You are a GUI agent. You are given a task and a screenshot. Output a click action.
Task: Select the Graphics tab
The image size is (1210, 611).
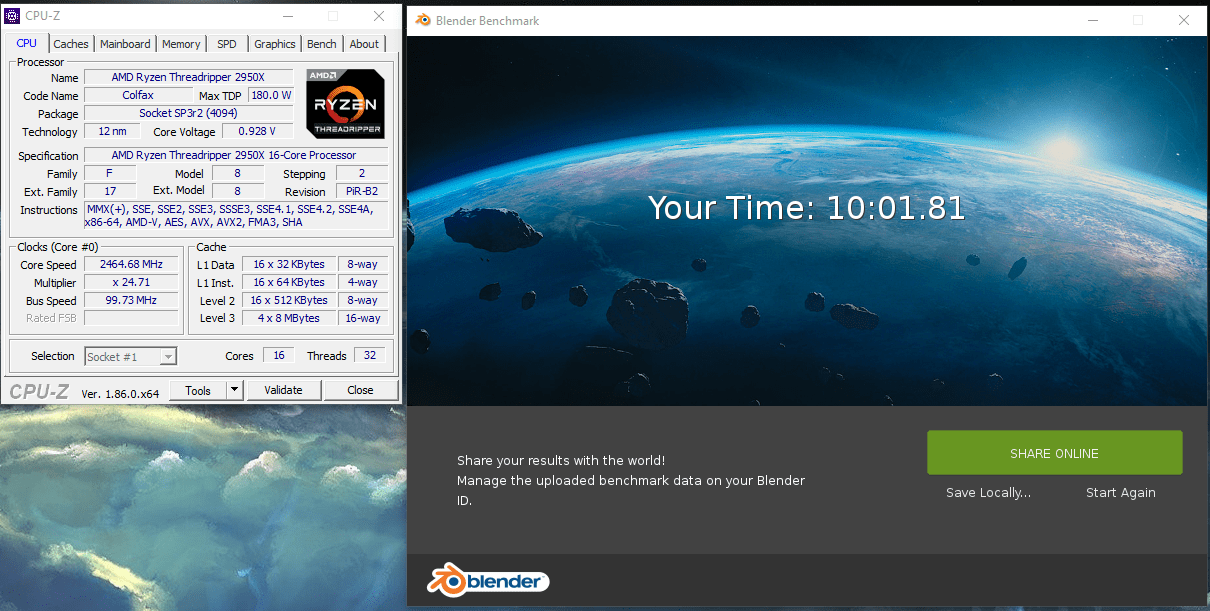click(274, 44)
